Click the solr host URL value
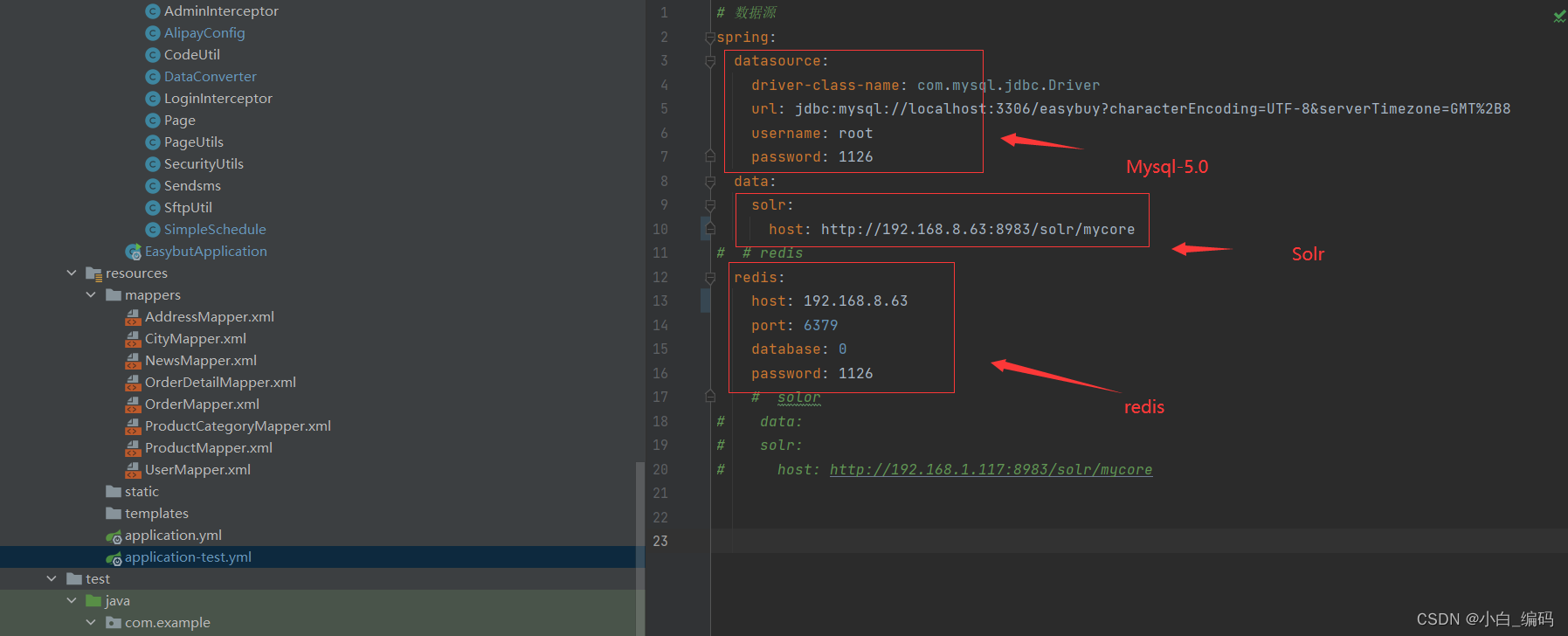The height and width of the screenshot is (636, 1568). tap(978, 230)
